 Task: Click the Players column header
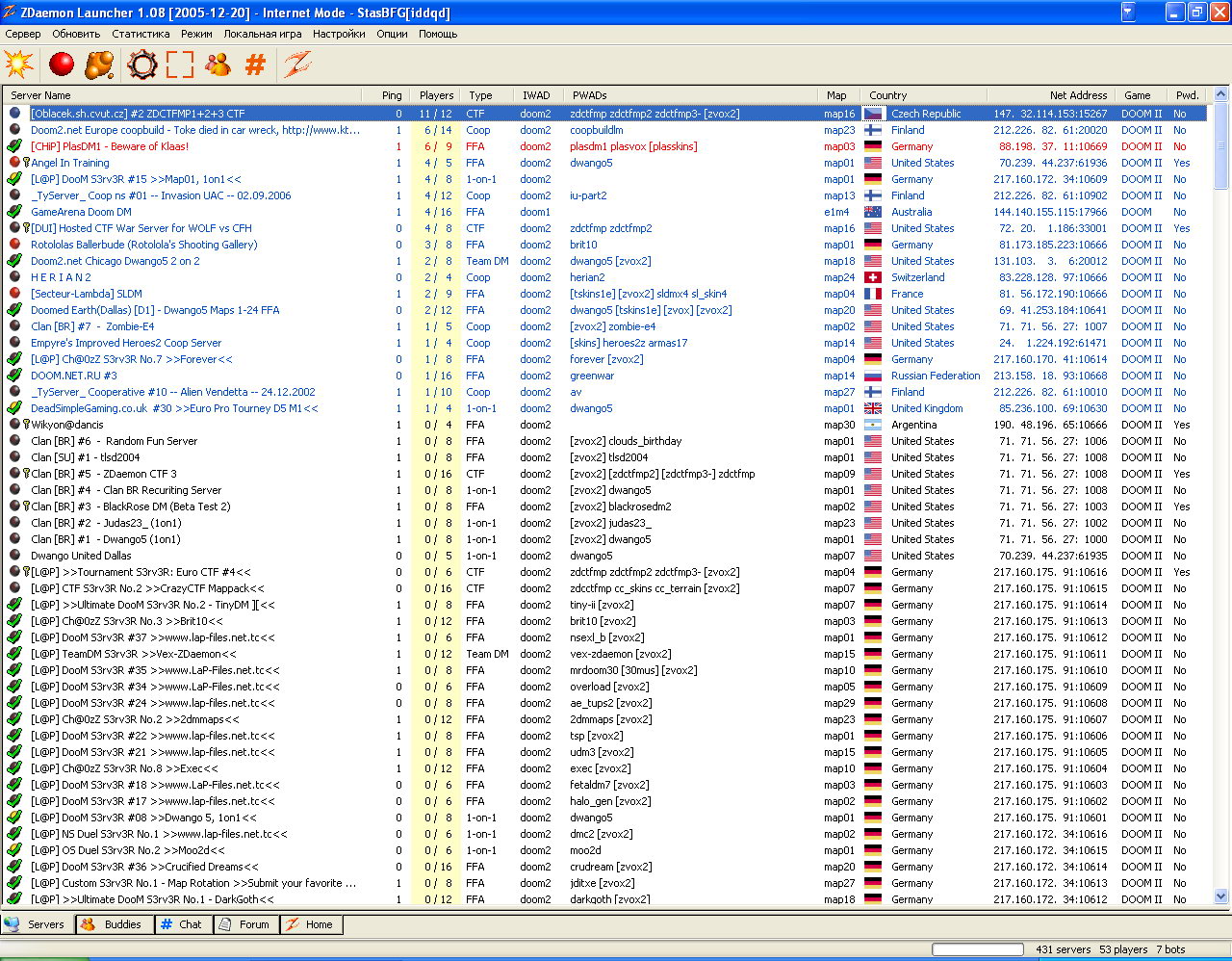click(436, 95)
